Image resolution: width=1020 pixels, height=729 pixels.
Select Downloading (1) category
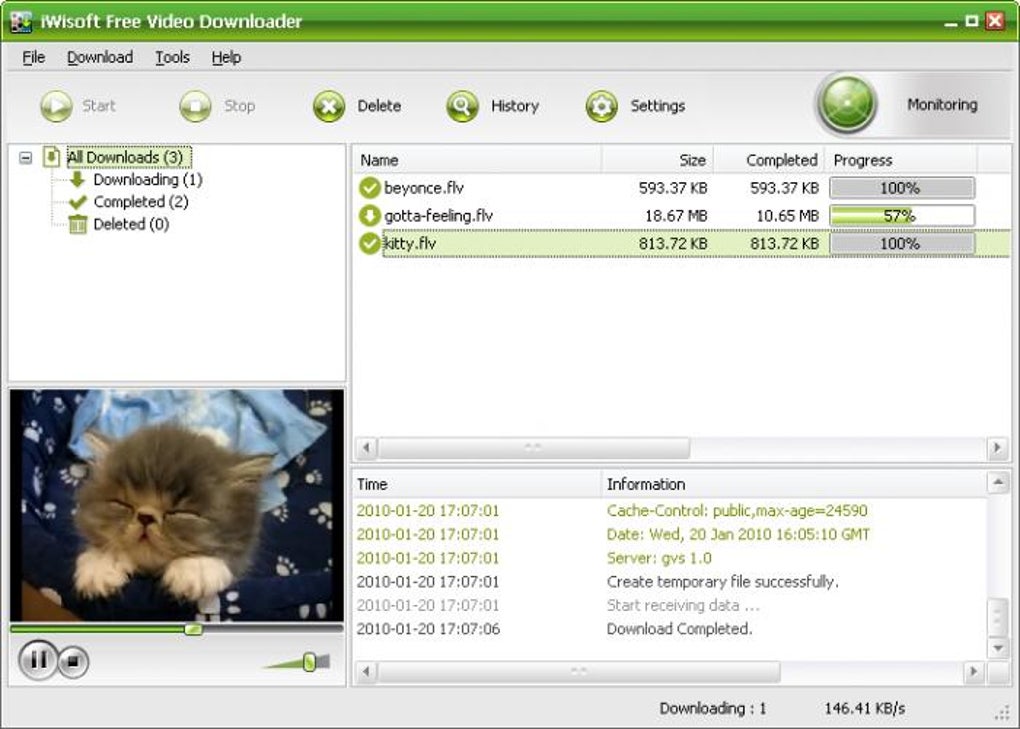pos(148,179)
